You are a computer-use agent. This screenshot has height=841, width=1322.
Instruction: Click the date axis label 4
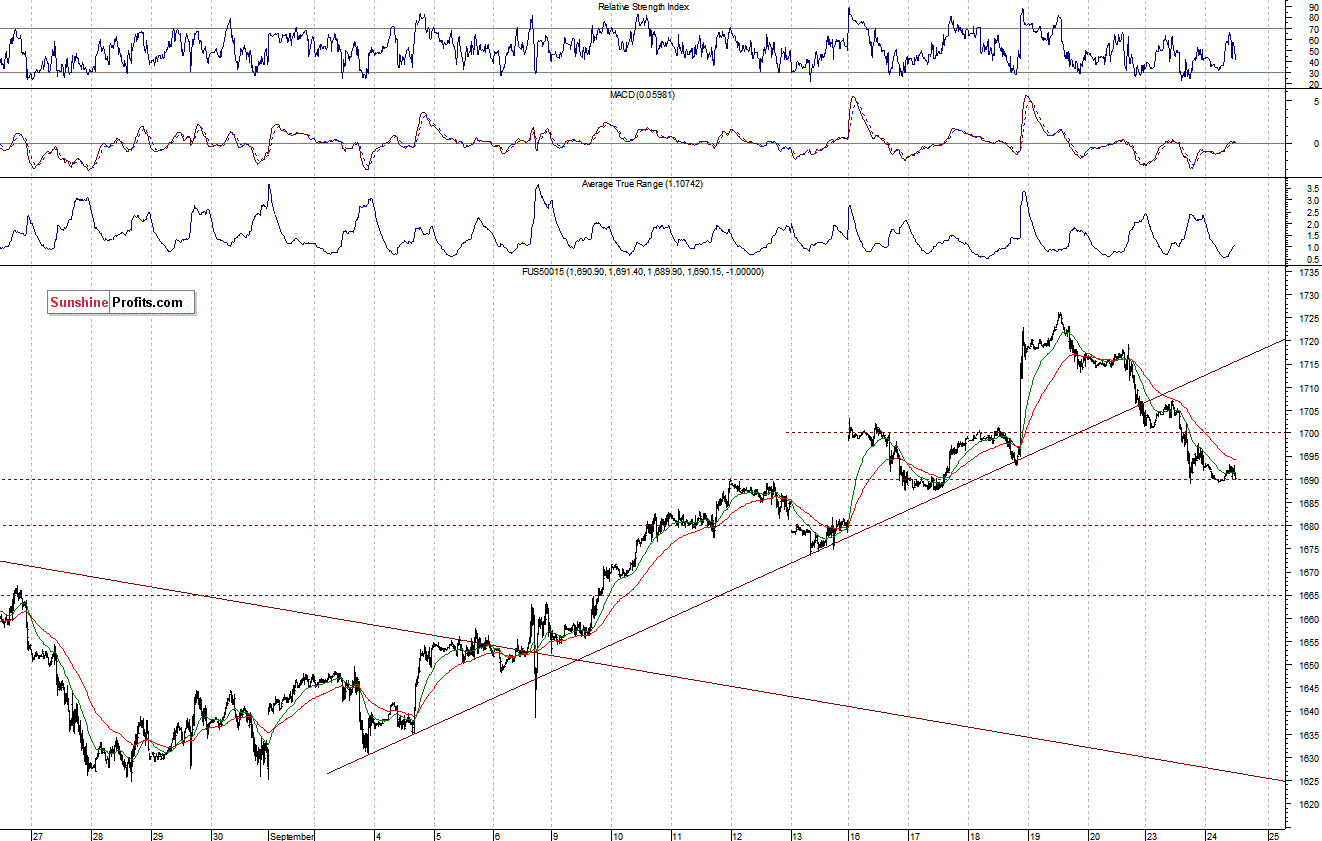[x=377, y=835]
